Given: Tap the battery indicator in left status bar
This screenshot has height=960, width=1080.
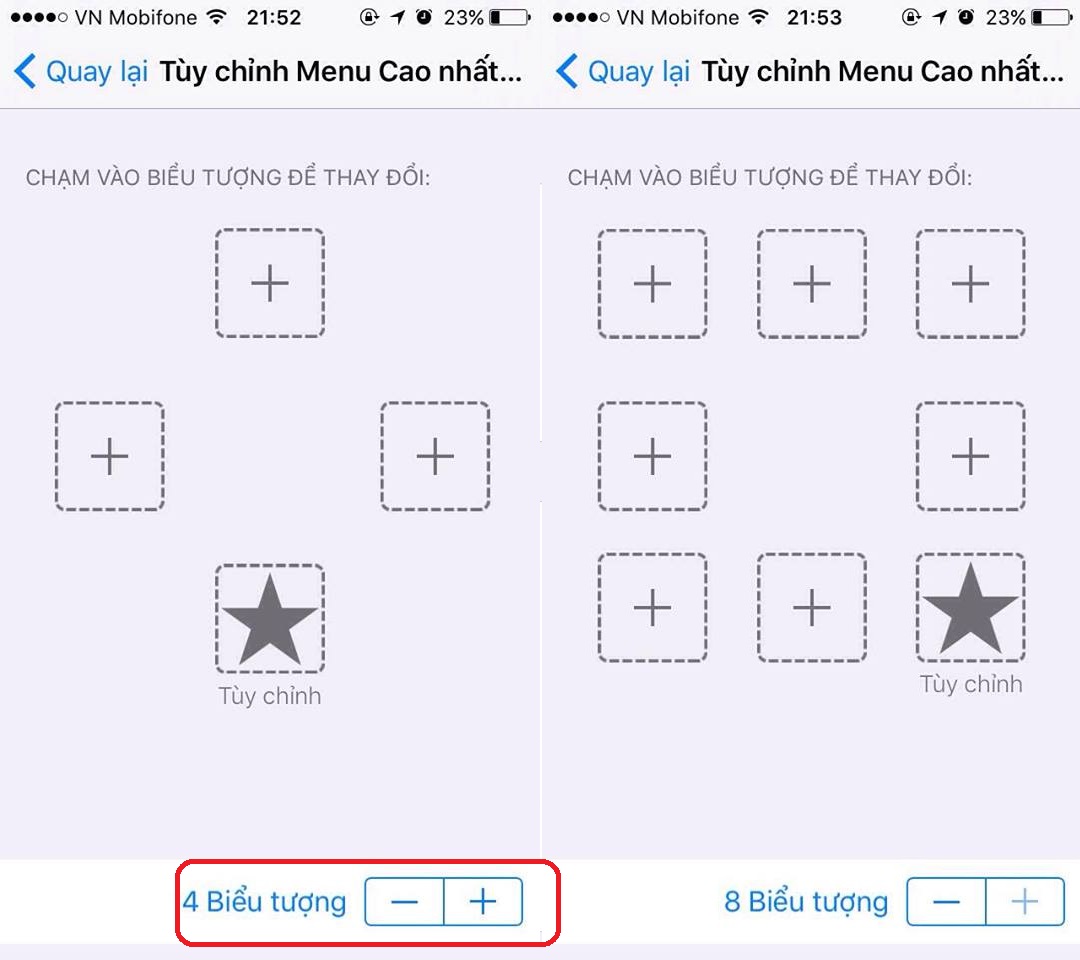Looking at the screenshot, I should coord(510,17).
